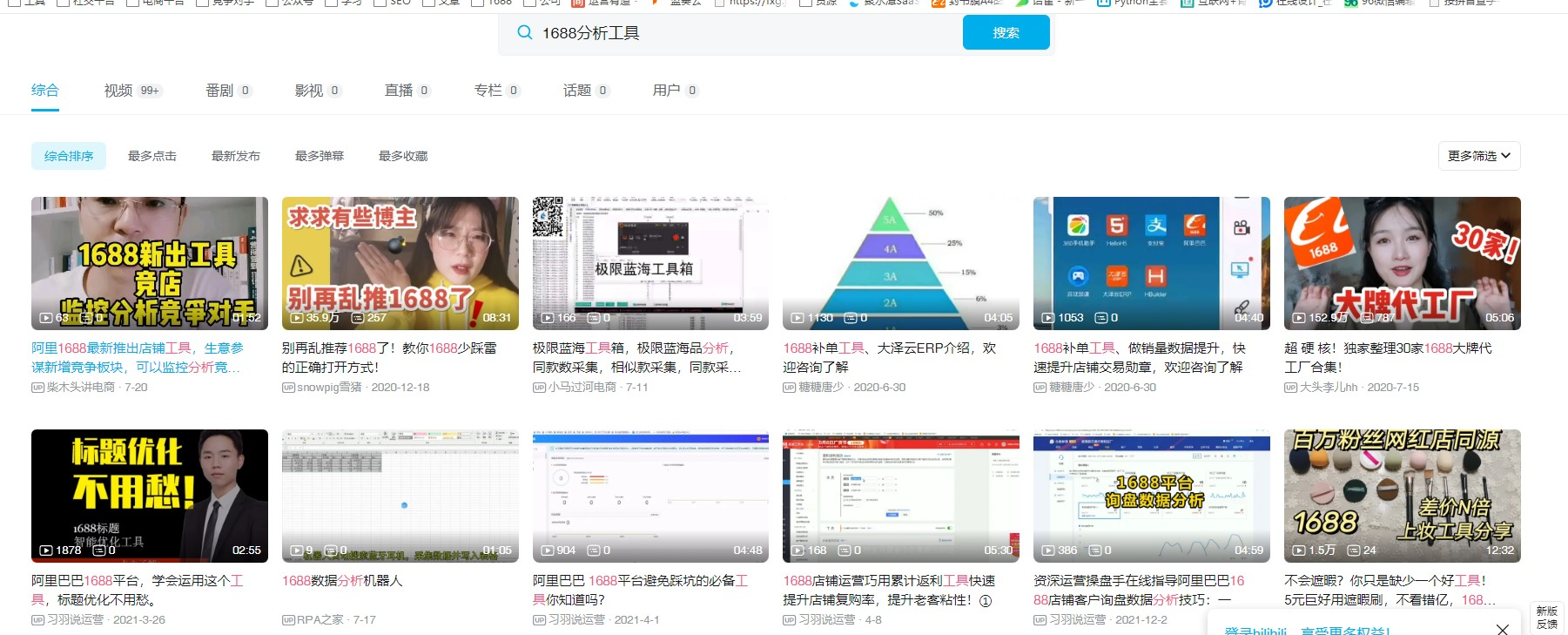Open the pyramid chart video thumbnail
The image size is (1568, 635).
click(x=901, y=263)
